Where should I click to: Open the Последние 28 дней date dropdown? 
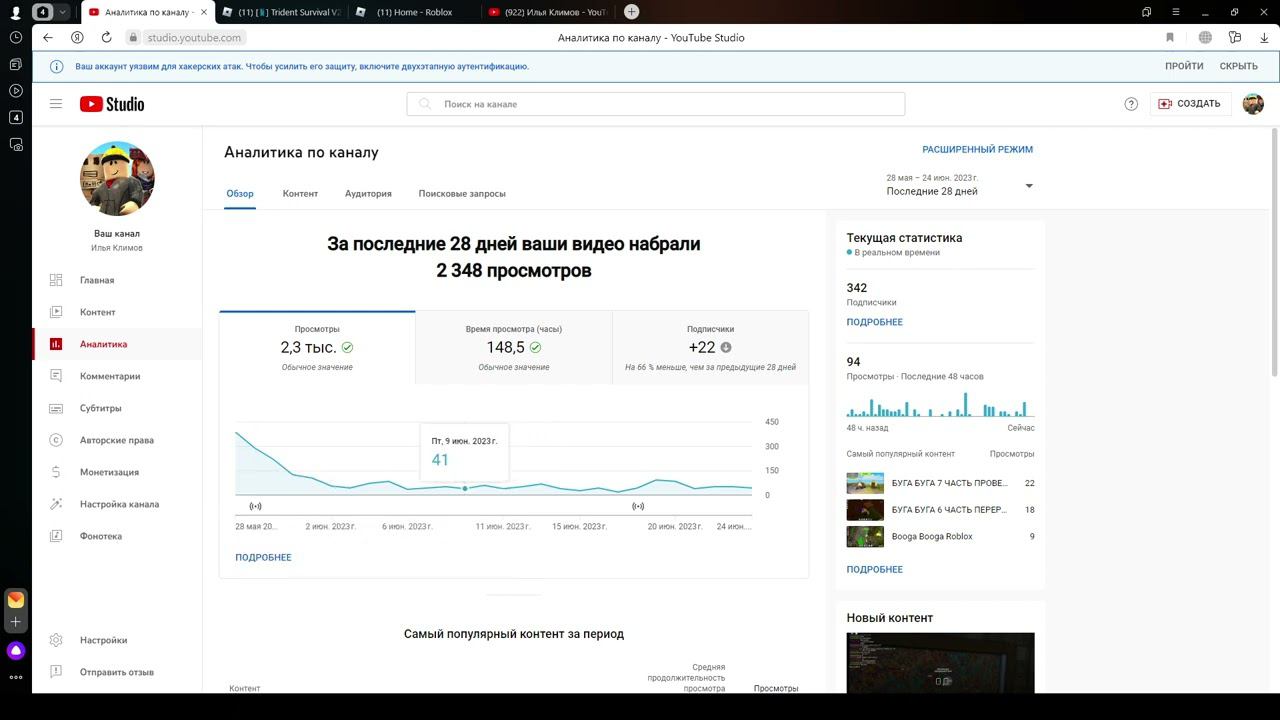959,185
